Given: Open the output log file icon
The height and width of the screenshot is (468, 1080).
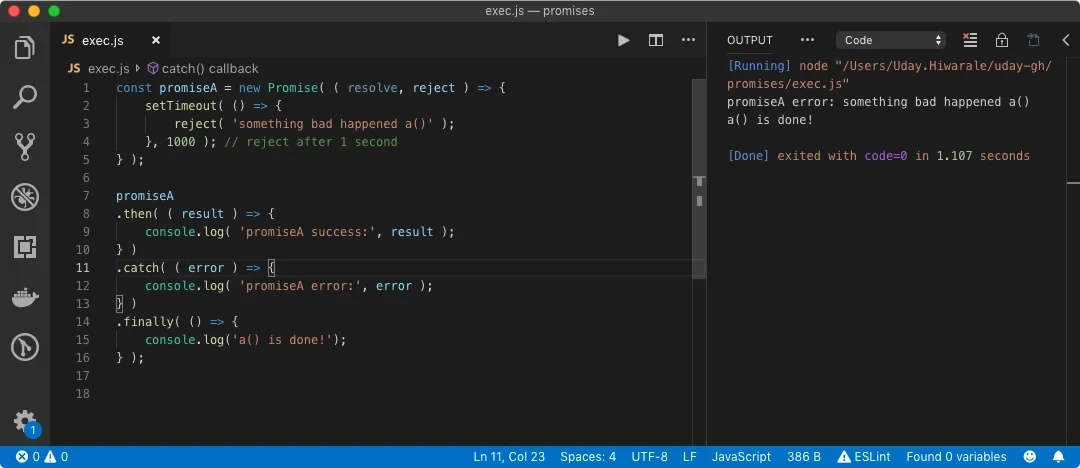Looking at the screenshot, I should 1033,40.
